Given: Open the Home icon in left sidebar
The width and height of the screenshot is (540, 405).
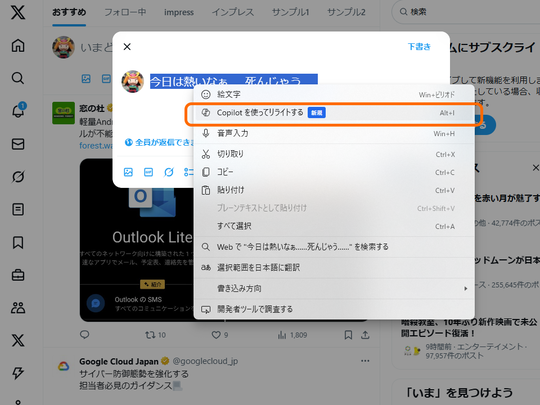Looking at the screenshot, I should (18, 45).
